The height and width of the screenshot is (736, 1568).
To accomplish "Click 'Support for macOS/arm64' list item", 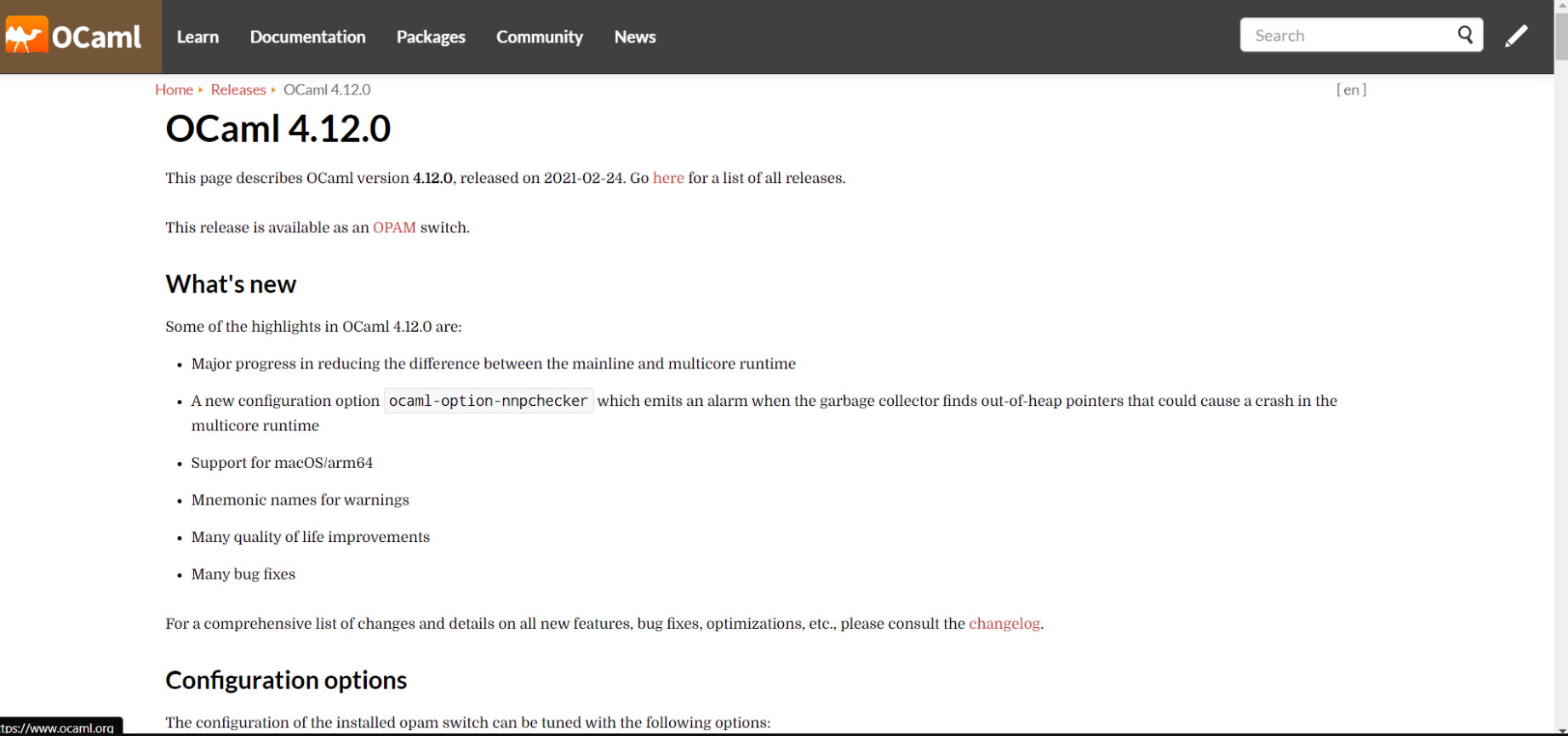I will click(x=282, y=463).
